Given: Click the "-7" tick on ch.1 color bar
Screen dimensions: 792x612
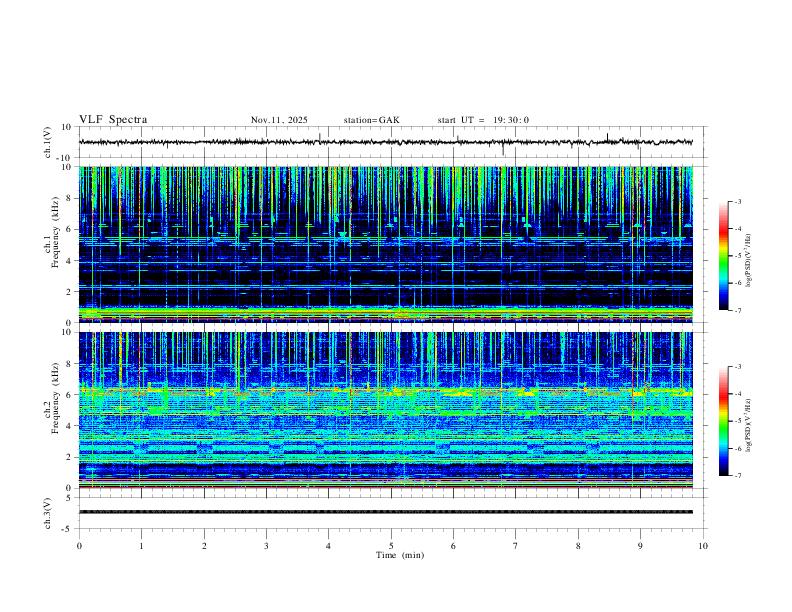Looking at the screenshot, I should coord(738,310).
